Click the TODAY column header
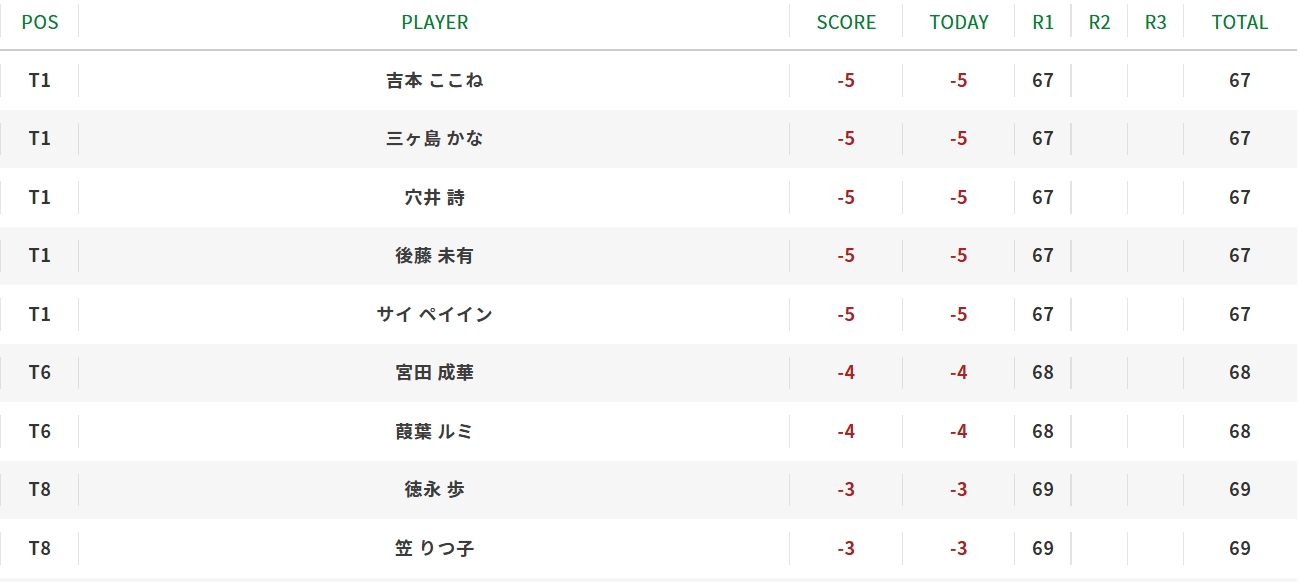 959,22
